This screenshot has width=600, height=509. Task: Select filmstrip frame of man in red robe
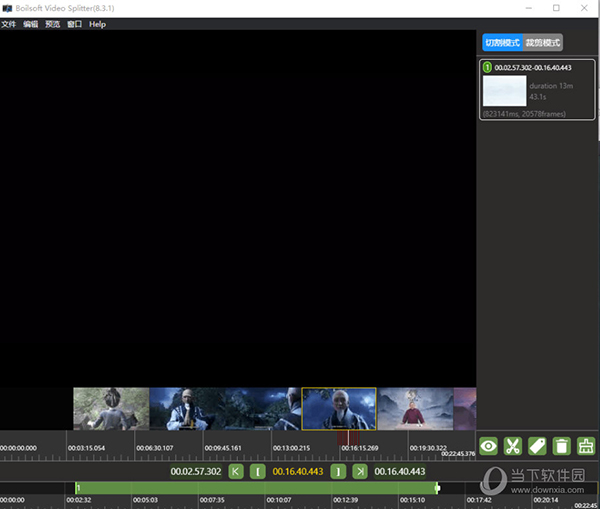416,409
